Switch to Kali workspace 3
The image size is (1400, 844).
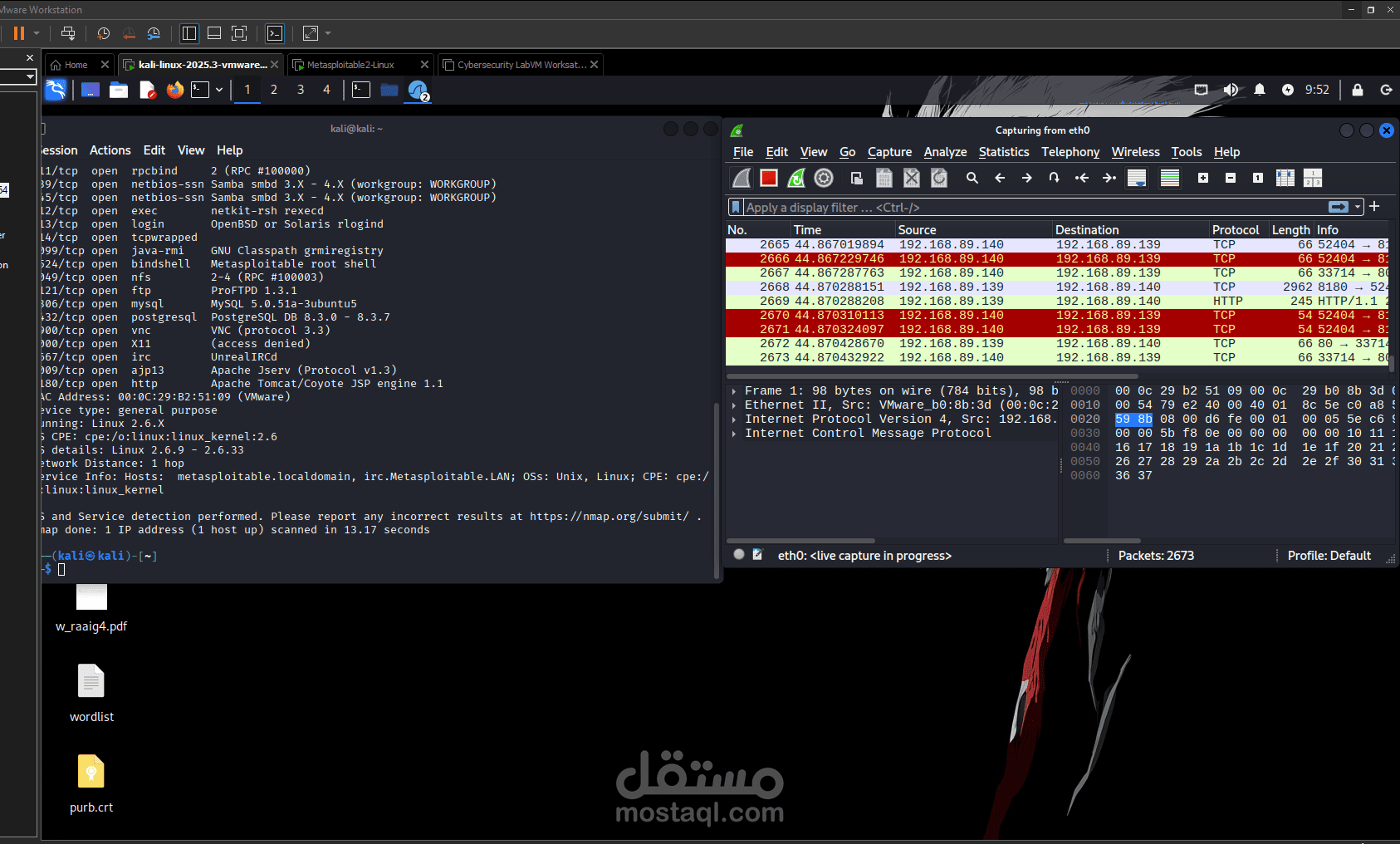(x=300, y=90)
